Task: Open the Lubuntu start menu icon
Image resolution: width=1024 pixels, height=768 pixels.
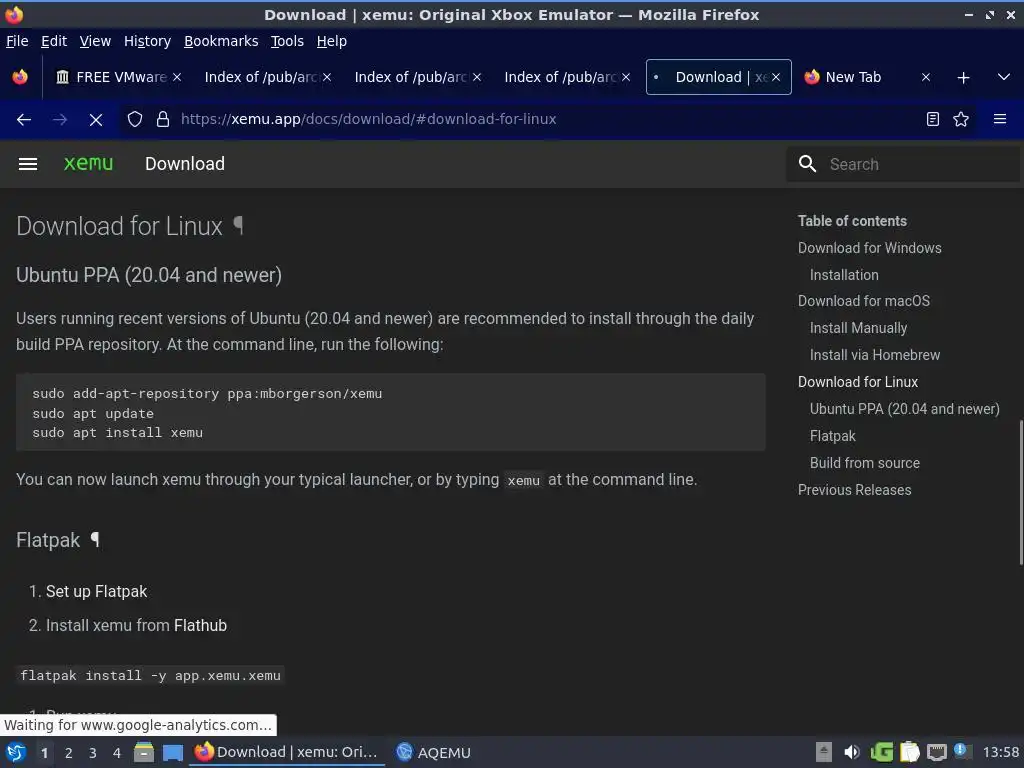Action: (16, 753)
